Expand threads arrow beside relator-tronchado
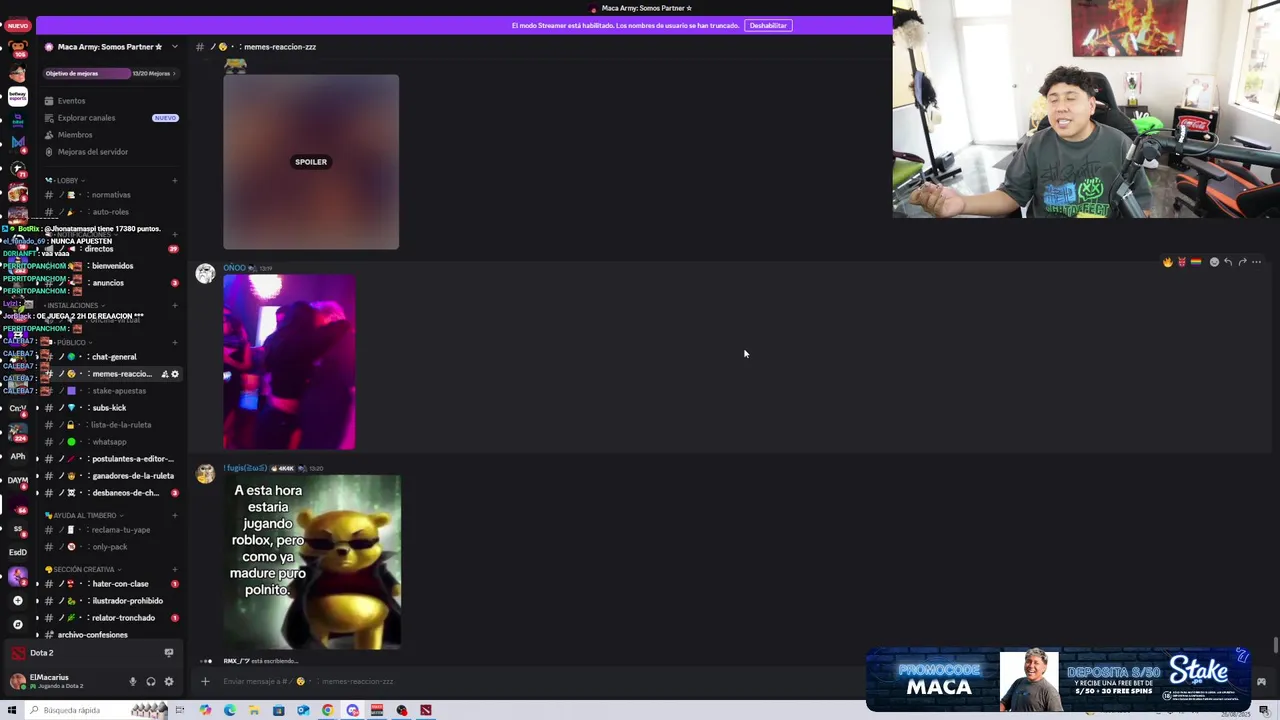The width and height of the screenshot is (1280, 720). click(38, 618)
